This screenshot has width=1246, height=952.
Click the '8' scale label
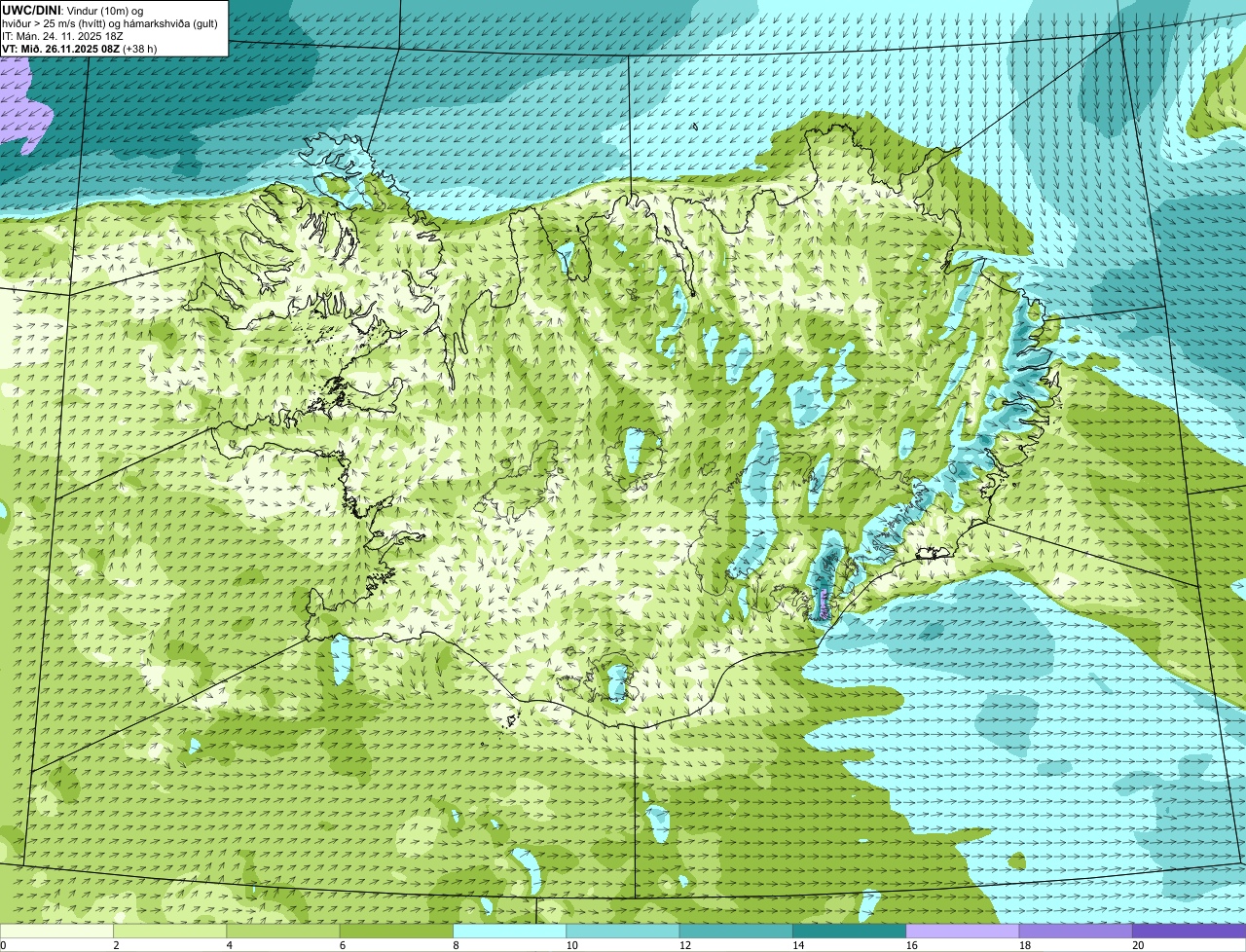[456, 945]
